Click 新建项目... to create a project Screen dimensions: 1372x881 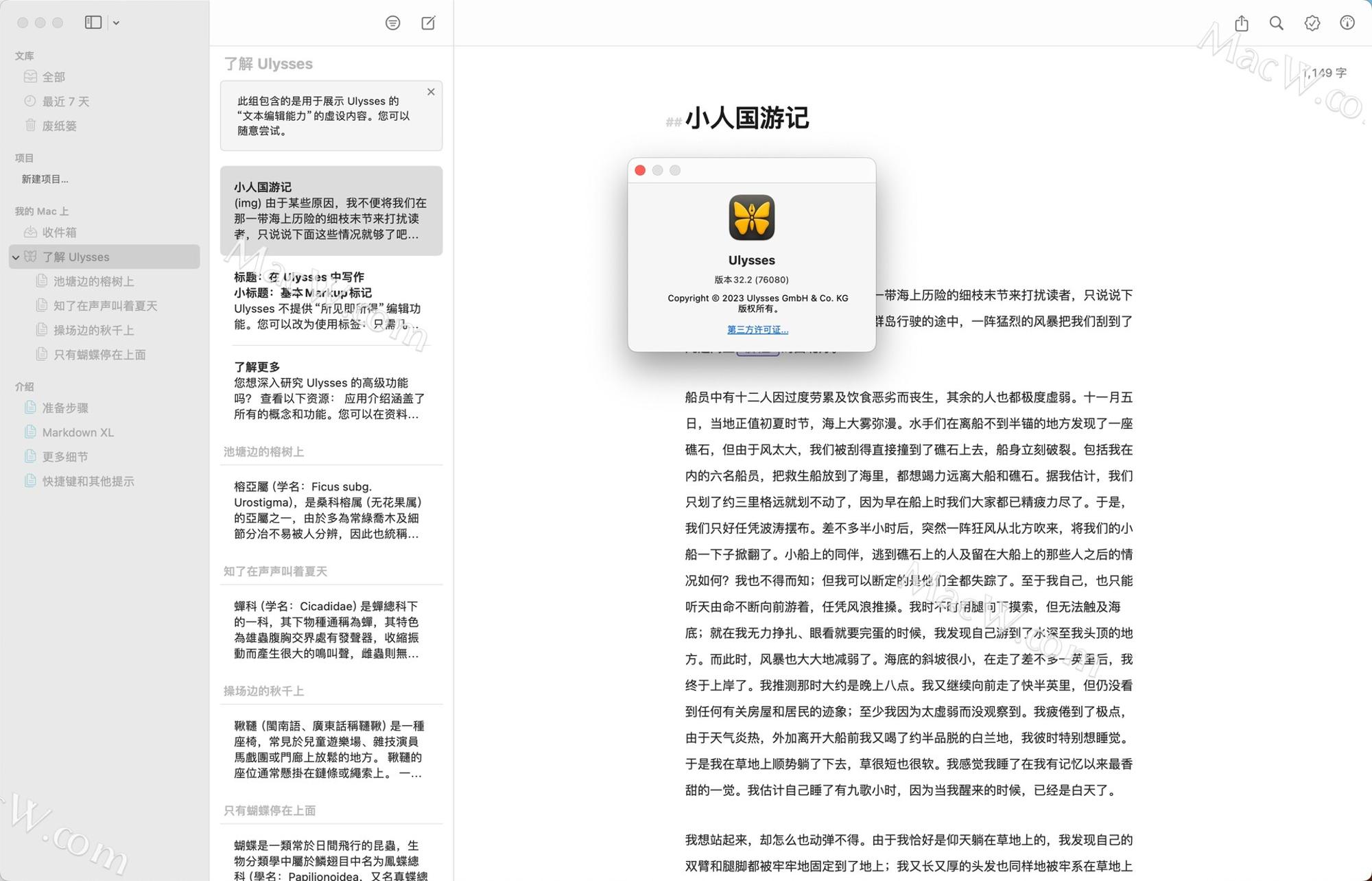click(45, 179)
